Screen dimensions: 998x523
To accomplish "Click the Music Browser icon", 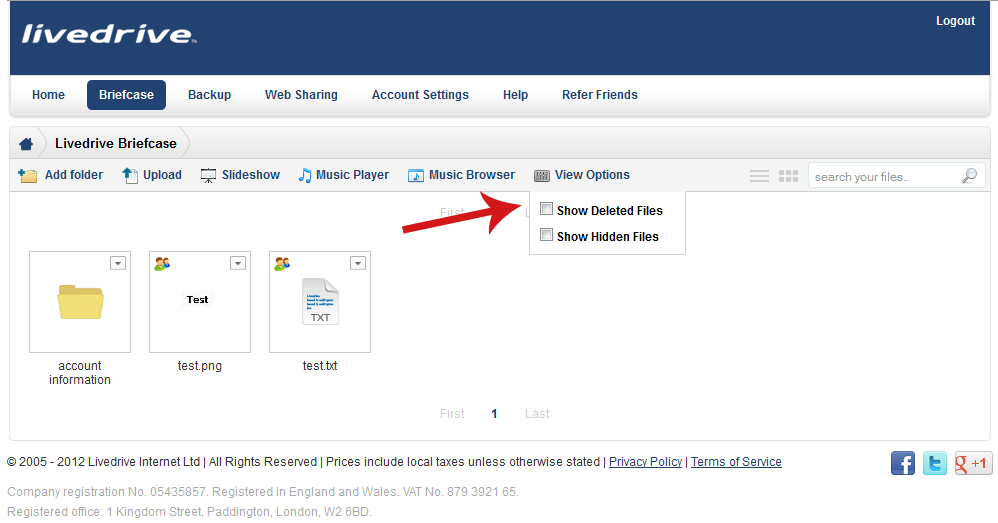I will tap(415, 176).
